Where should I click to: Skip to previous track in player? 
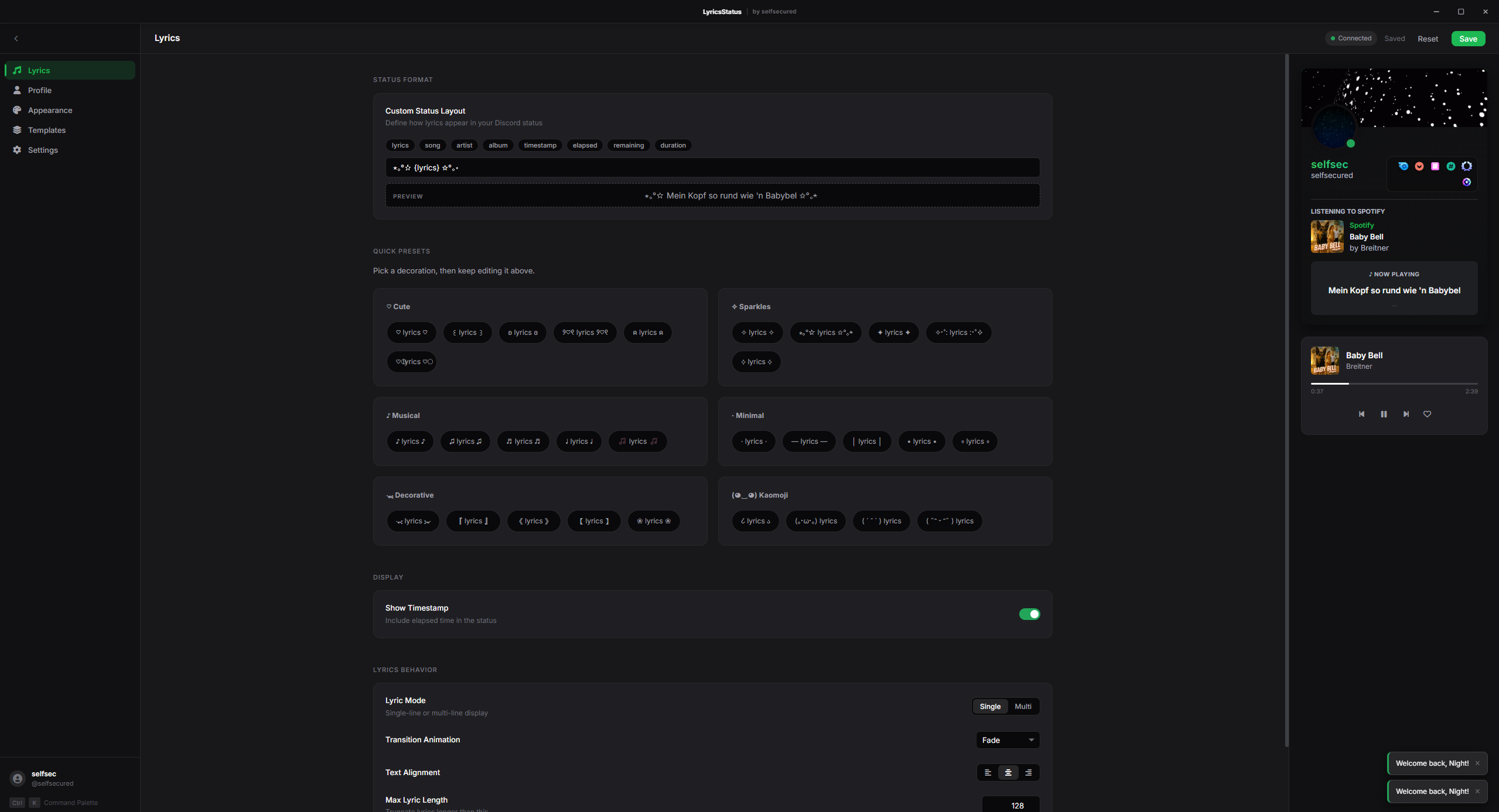pyautogui.click(x=1361, y=414)
